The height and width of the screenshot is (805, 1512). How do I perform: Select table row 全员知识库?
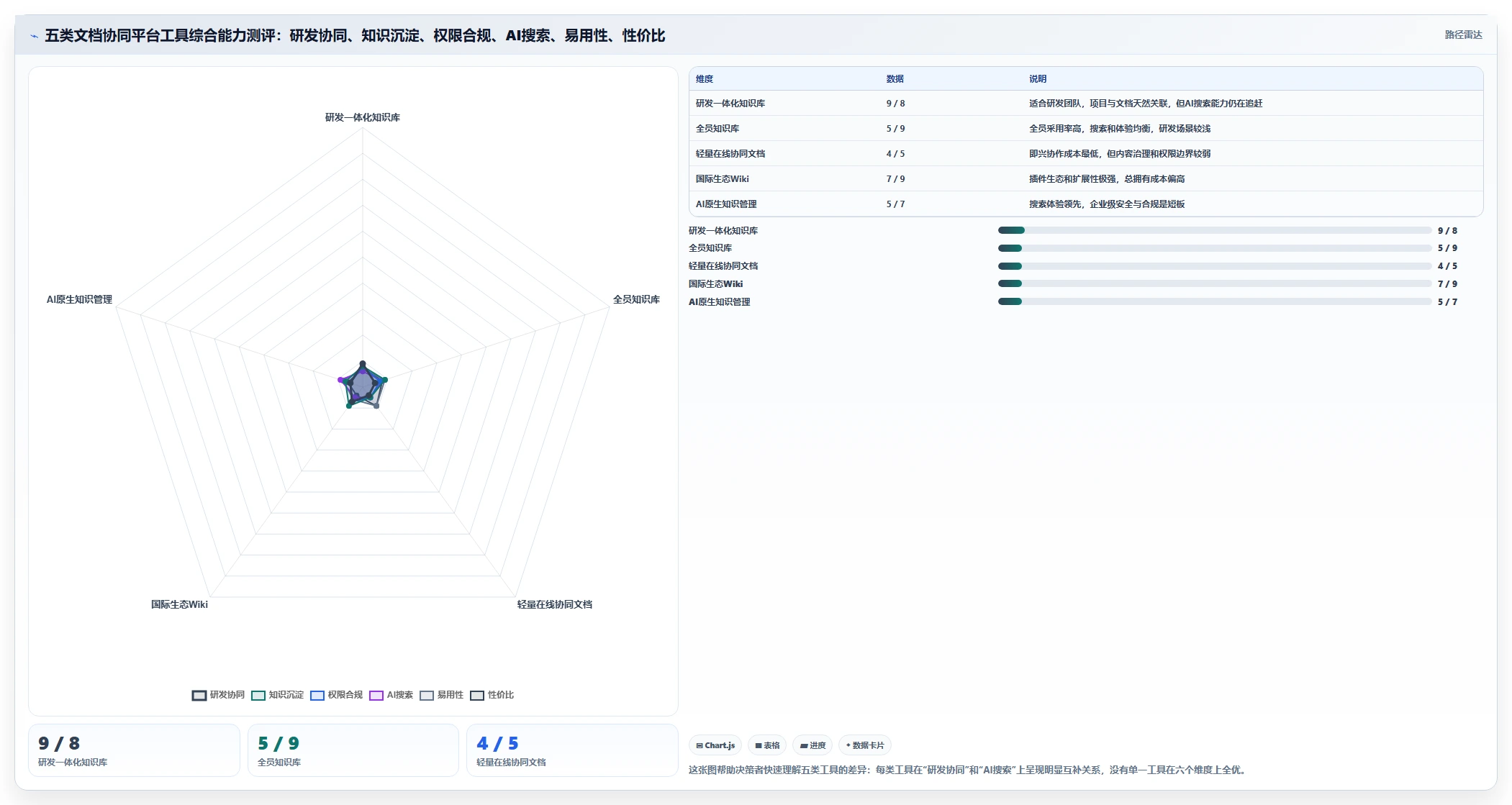pos(1086,129)
